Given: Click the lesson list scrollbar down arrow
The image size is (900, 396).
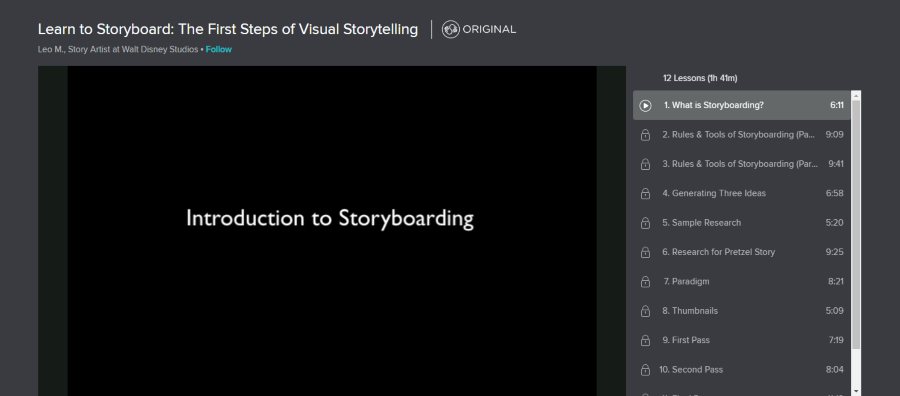Looking at the screenshot, I should coord(856,391).
